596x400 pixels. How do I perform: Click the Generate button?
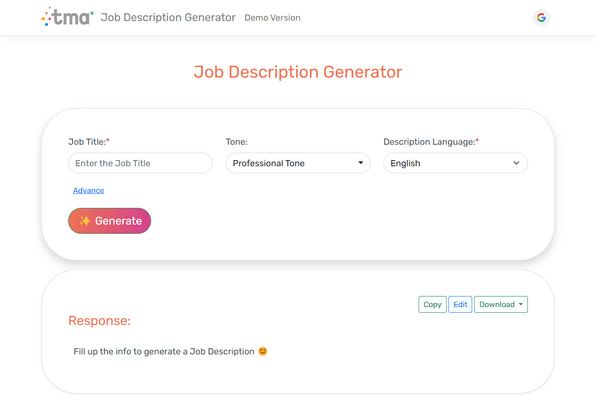click(109, 221)
